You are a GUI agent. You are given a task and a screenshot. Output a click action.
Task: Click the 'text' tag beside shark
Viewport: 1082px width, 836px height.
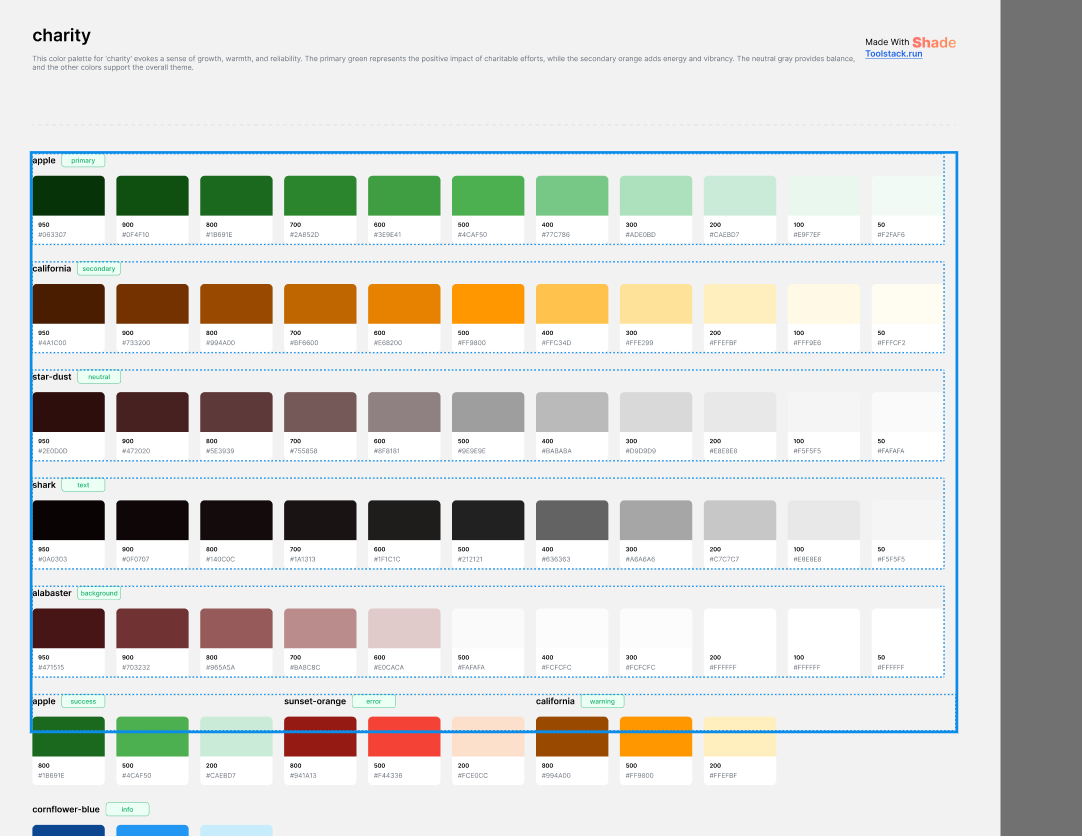pyautogui.click(x=83, y=486)
